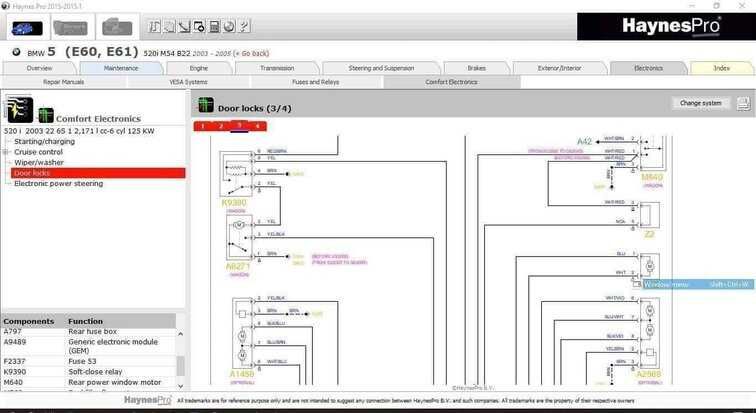Select Electronic power steering in the tree

click(58, 184)
